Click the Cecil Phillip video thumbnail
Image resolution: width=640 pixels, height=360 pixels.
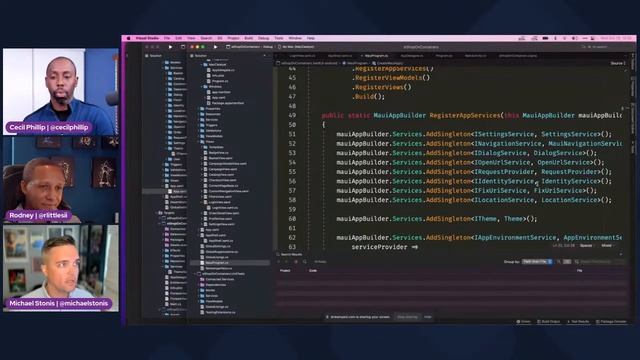tap(61, 92)
